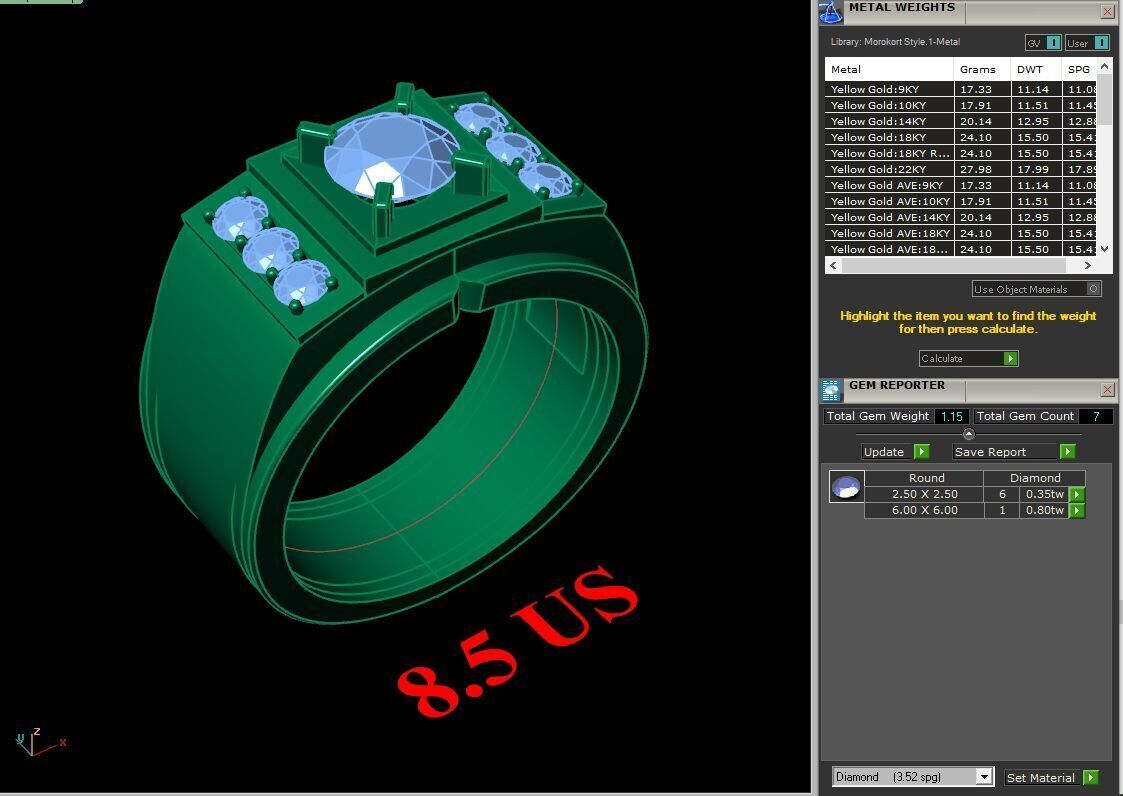Select the Yellow Gold:18KY row

click(960, 137)
